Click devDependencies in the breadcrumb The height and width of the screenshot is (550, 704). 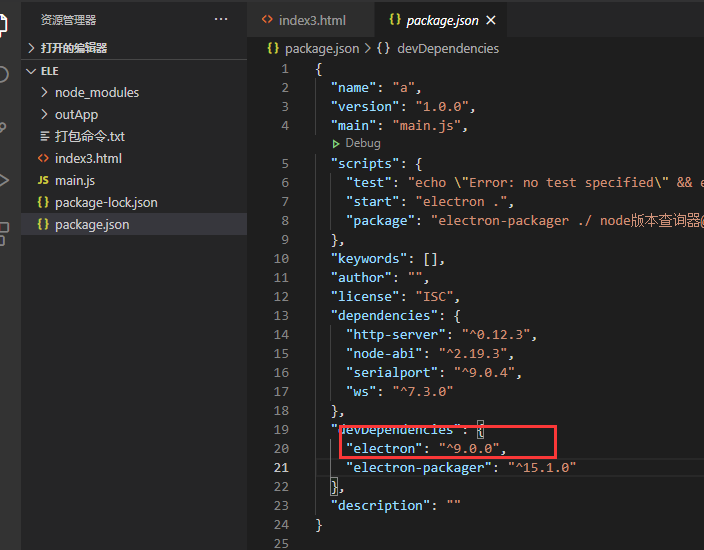(447, 48)
